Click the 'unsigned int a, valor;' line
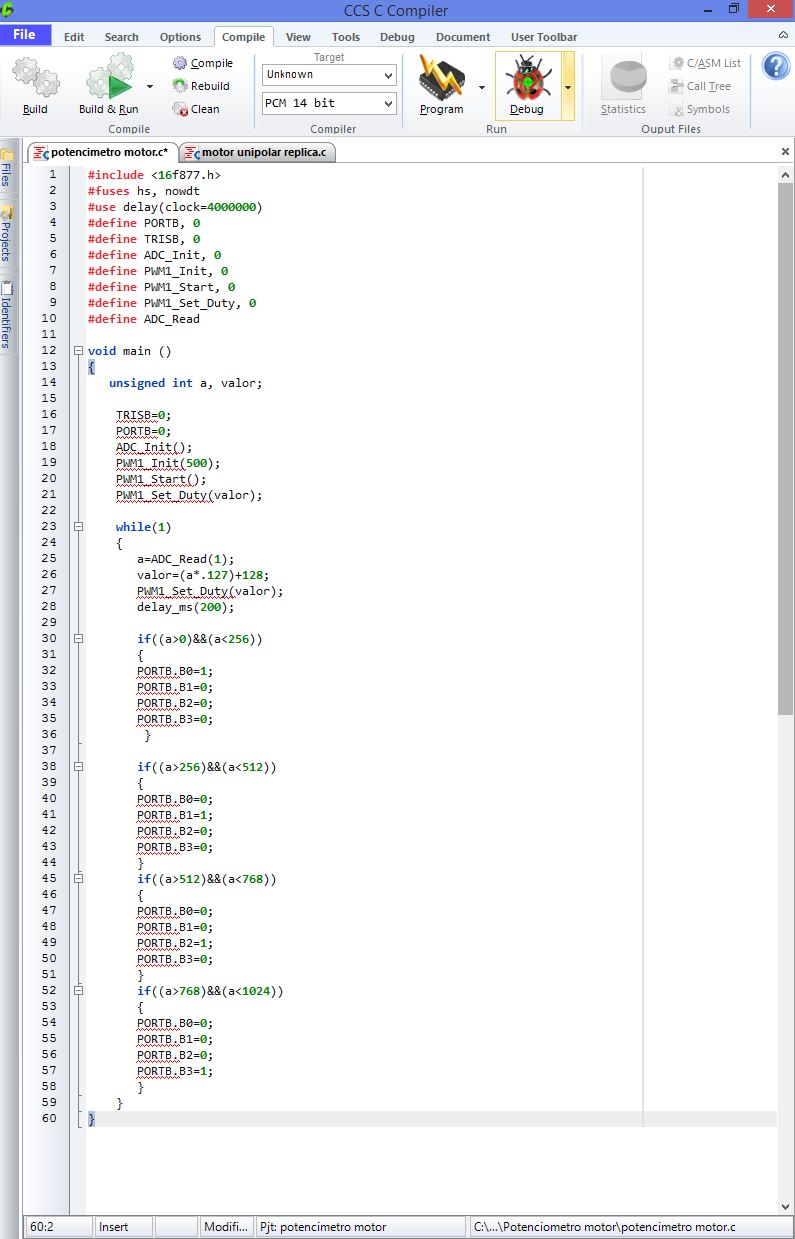This screenshot has width=795, height=1239. 186,383
